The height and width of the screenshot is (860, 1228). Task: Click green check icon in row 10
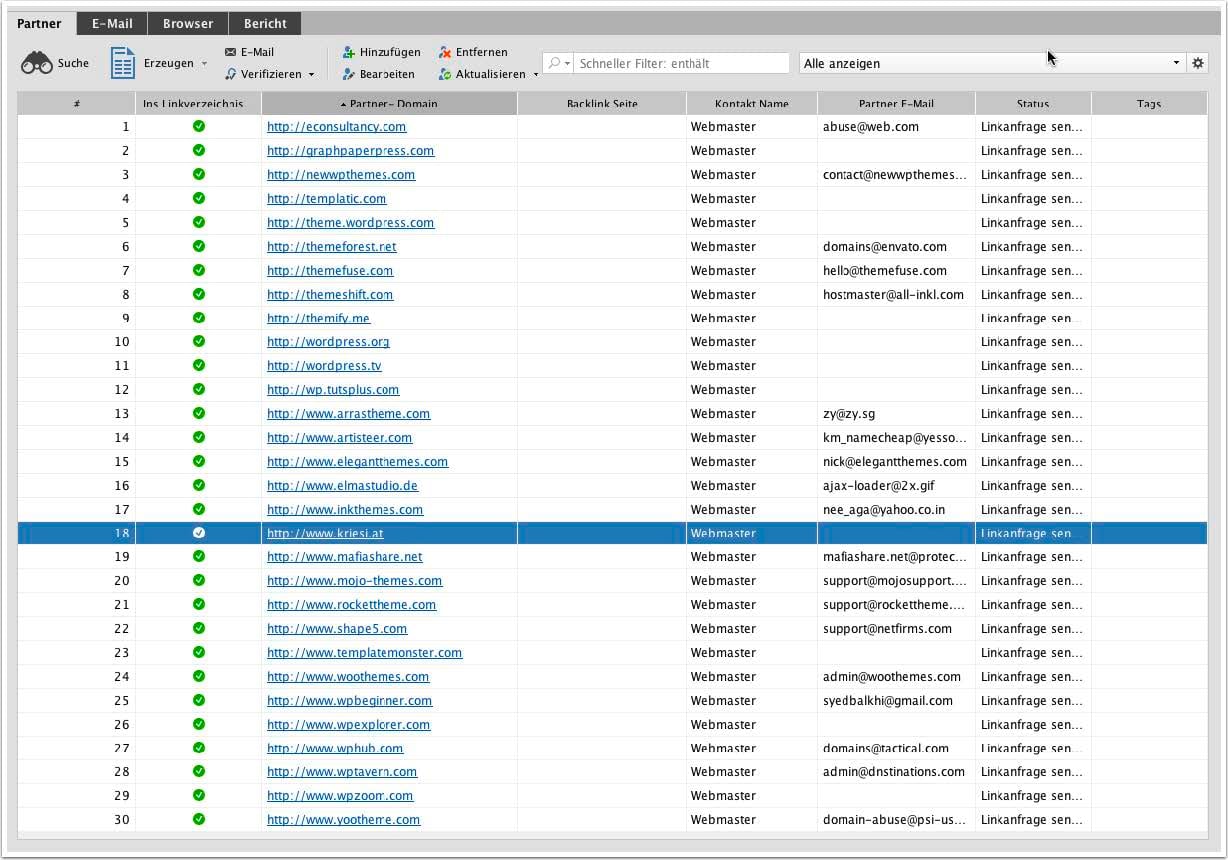(199, 341)
